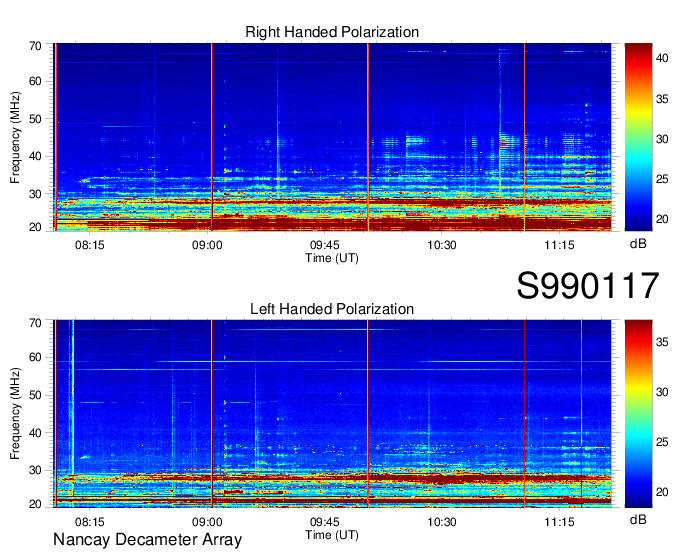Click the 09:00 tick label on bottom plot
Image resolution: width=680 pixels, height=552 pixels.
tap(207, 522)
